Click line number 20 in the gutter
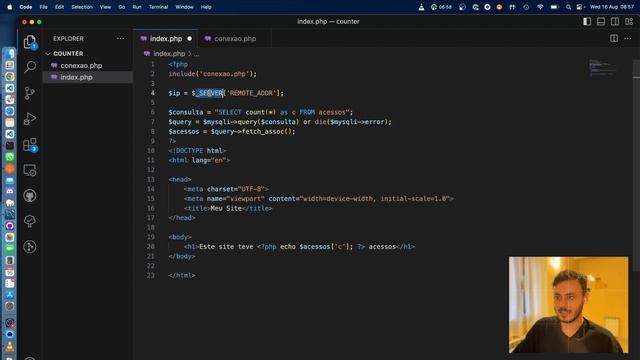Image resolution: width=640 pixels, height=360 pixels. coord(151,247)
